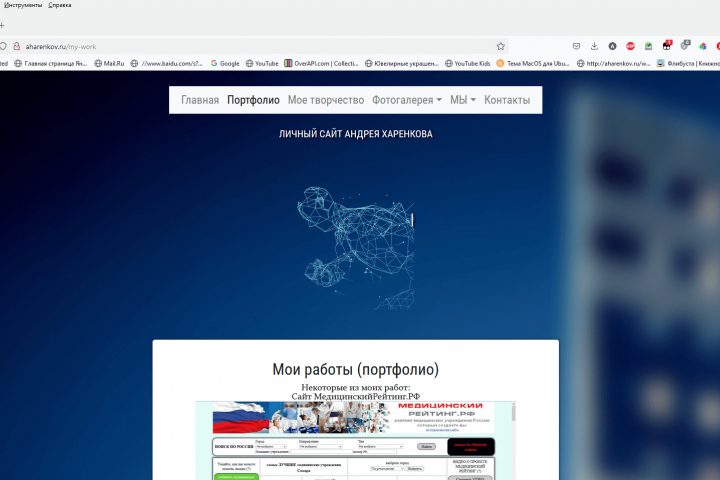720x480 pixels.
Task: Open the Главная страница Ян... bookmark
Action: tap(51, 63)
